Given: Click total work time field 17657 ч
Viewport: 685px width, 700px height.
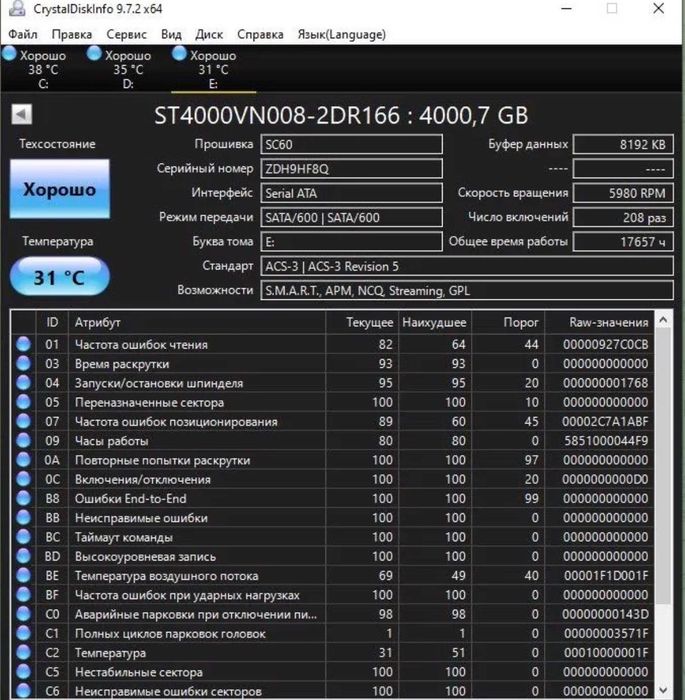Looking at the screenshot, I should coord(623,242).
